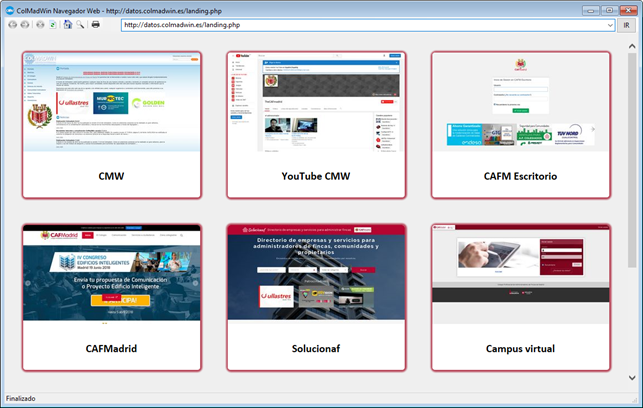This screenshot has width=643, height=408.
Task: Click the Forward navigation arrow icon
Action: [25, 24]
